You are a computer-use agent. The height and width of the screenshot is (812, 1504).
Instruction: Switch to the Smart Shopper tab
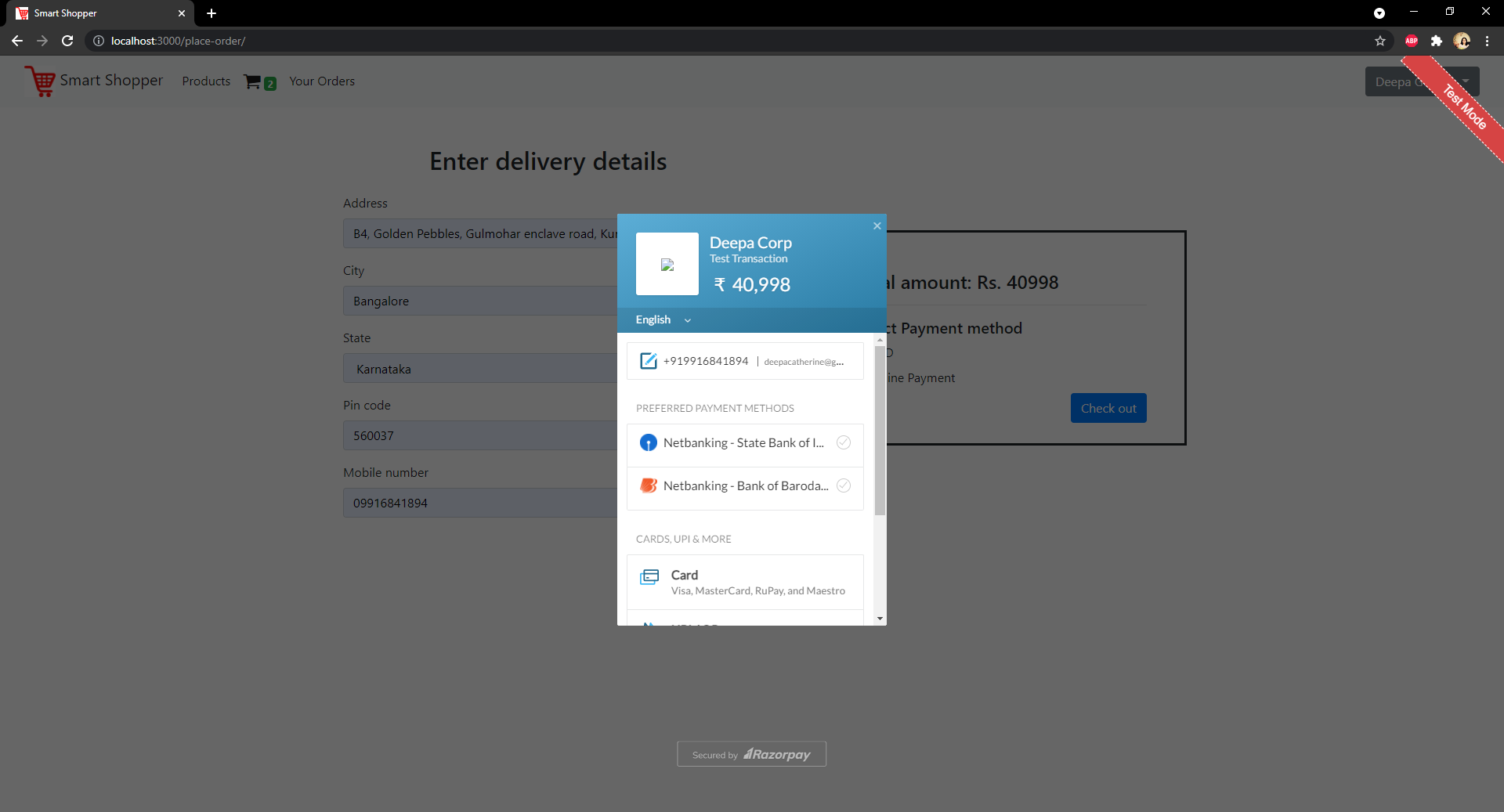coord(100,13)
